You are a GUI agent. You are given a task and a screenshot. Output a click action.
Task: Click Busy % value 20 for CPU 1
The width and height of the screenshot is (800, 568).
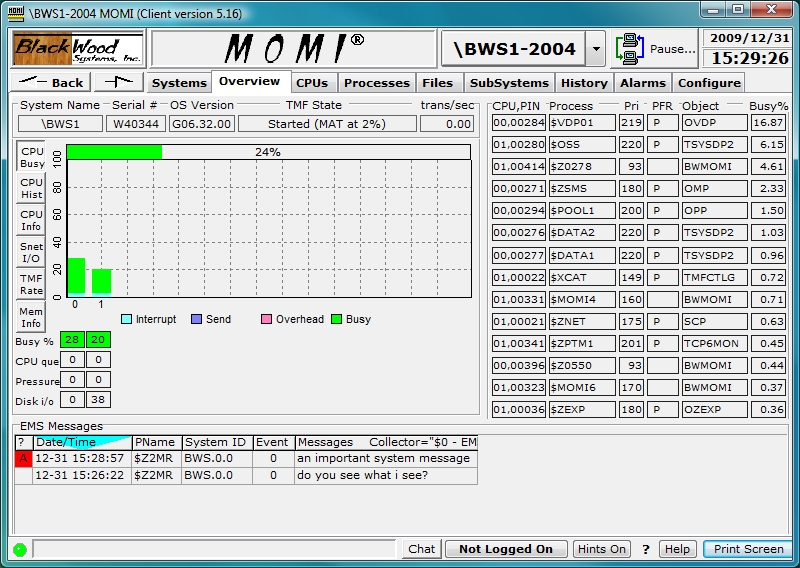(x=98, y=339)
